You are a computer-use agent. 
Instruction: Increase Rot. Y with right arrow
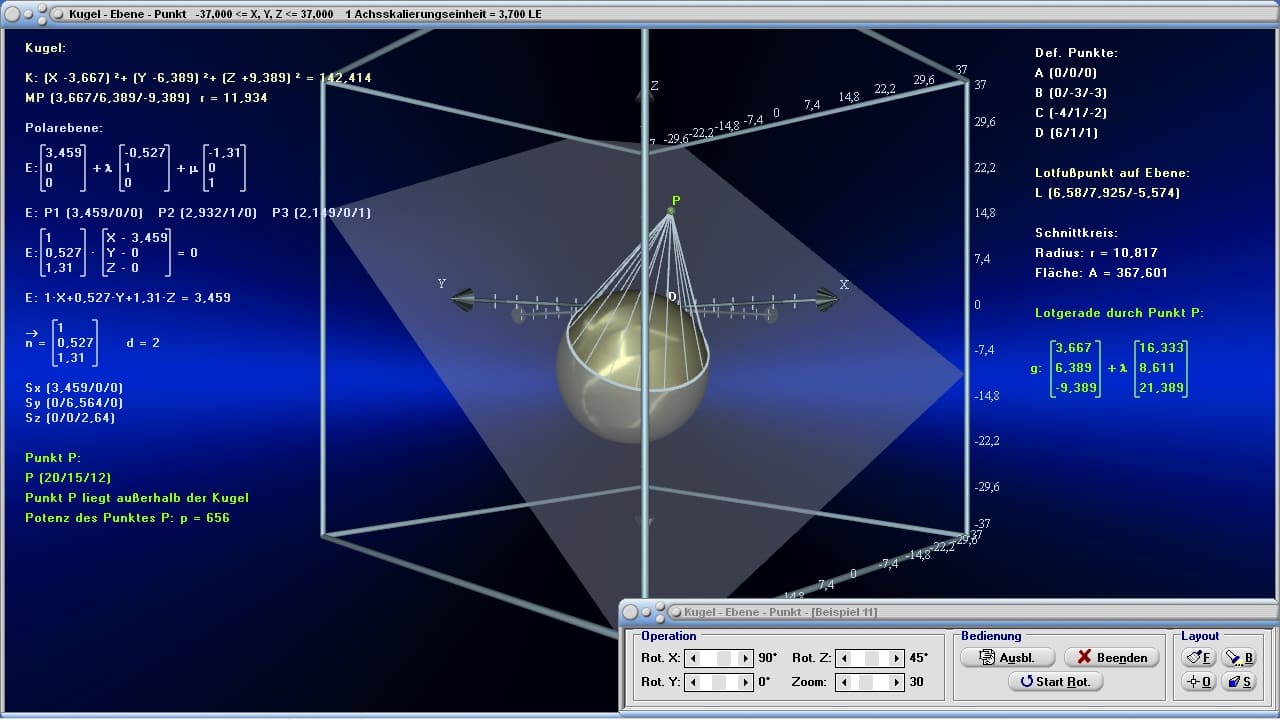click(x=745, y=682)
